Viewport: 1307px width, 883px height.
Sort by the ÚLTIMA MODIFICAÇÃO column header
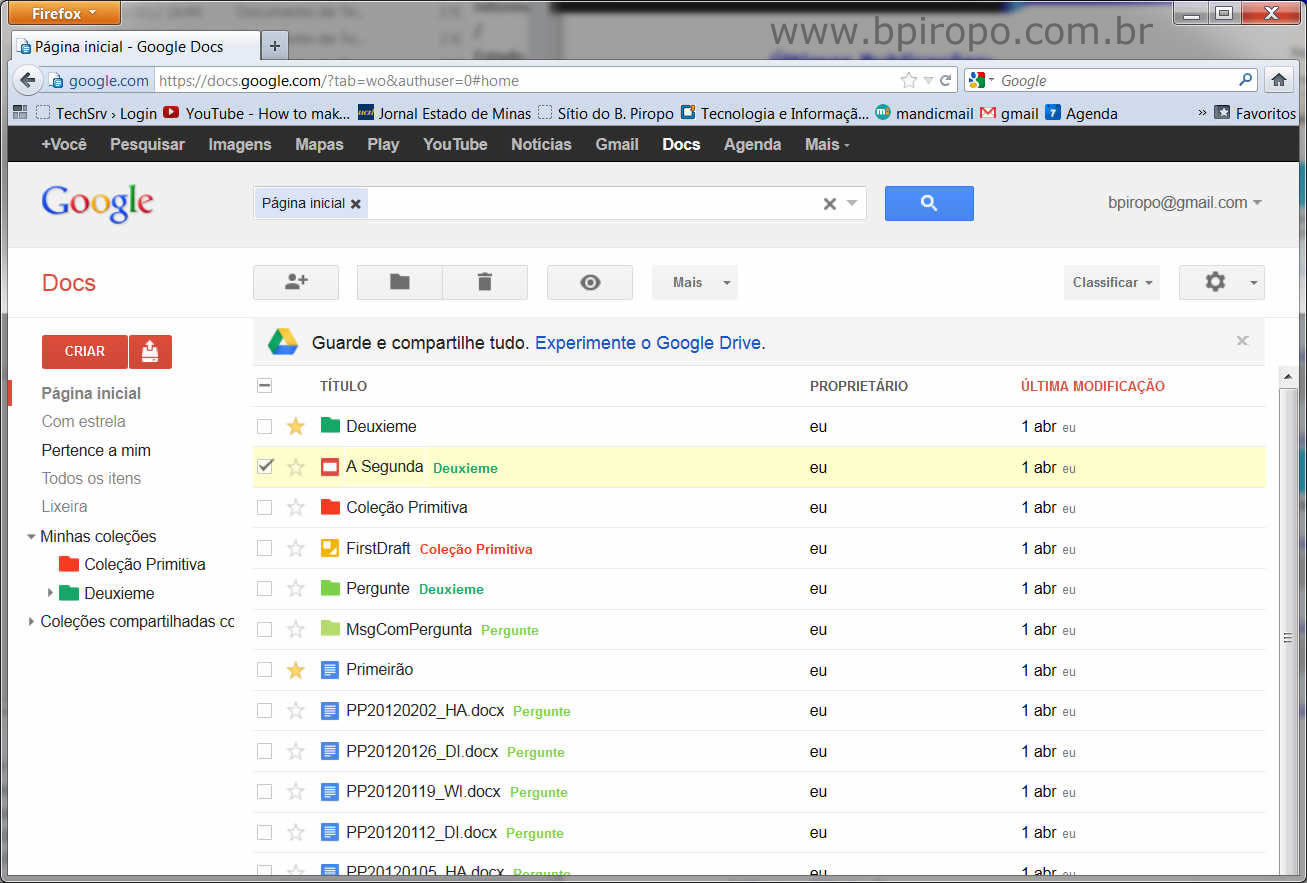click(1093, 386)
